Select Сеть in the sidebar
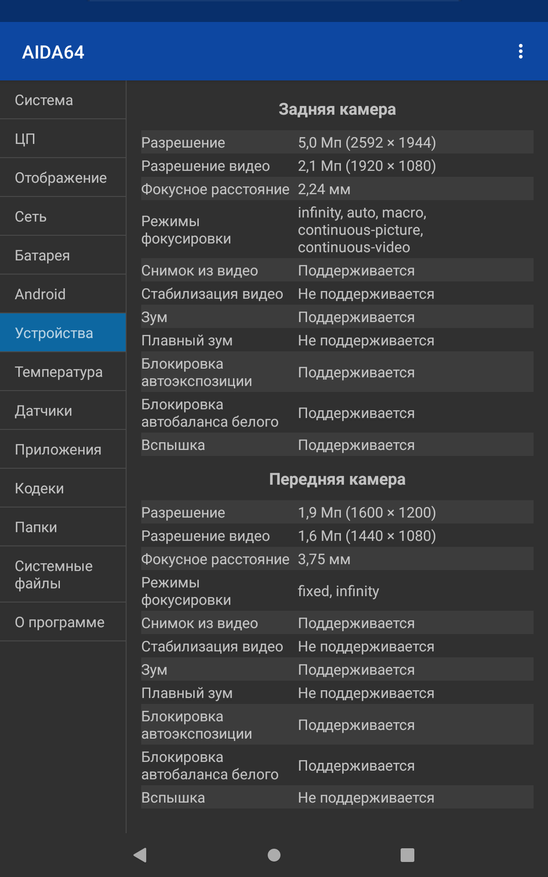 [x=63, y=216]
